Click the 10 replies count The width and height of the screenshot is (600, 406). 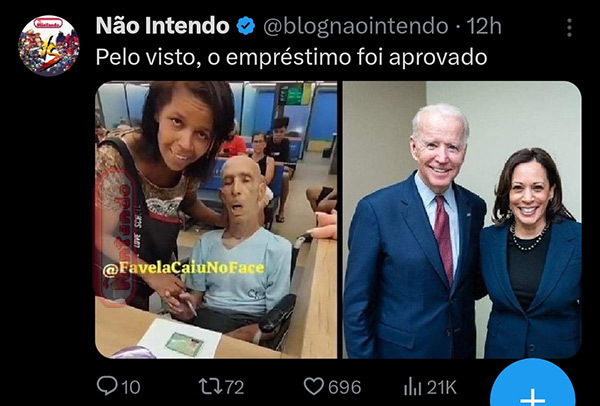pyautogui.click(x=131, y=387)
